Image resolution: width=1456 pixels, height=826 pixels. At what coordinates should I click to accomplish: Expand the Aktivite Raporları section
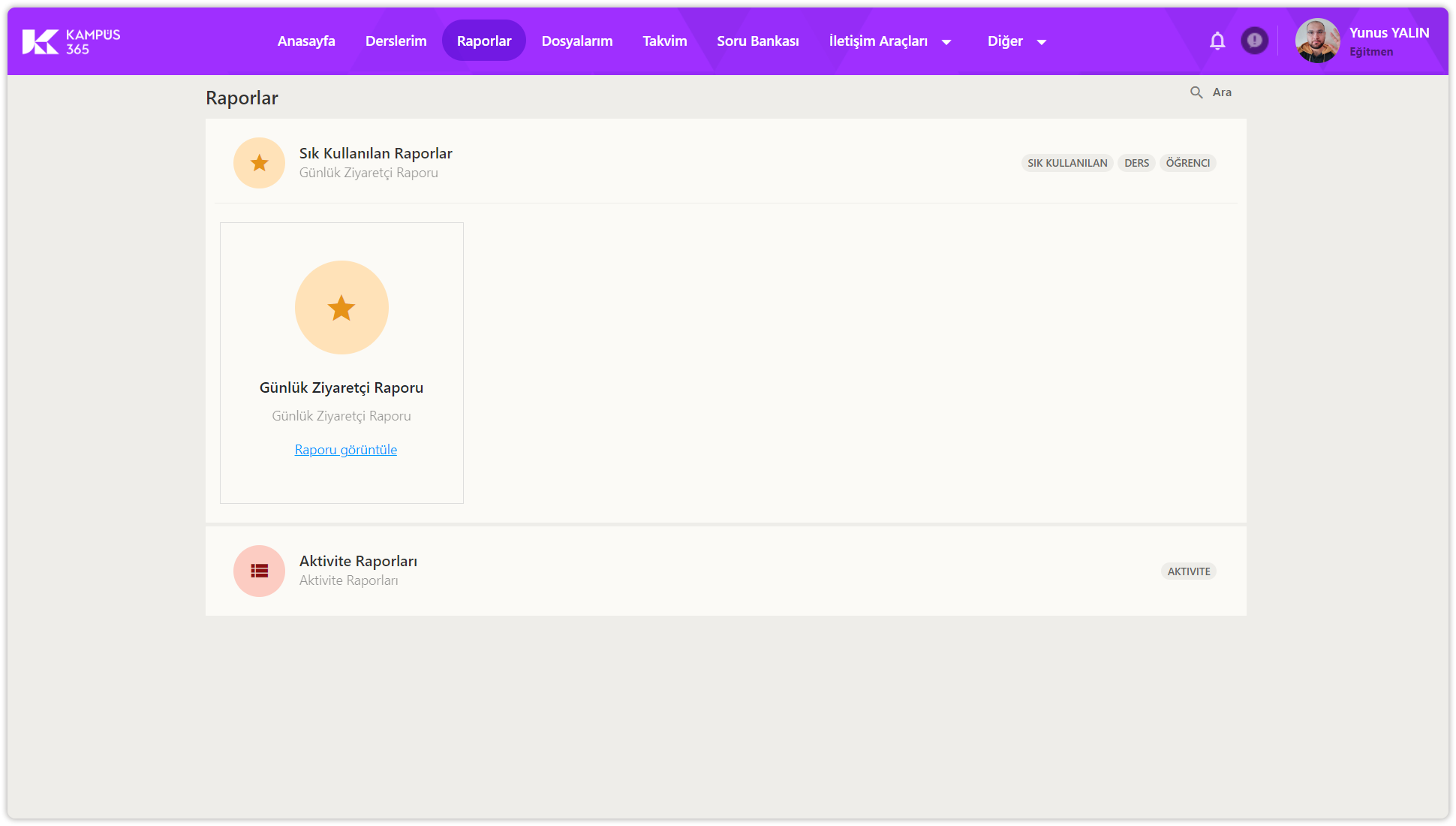358,562
